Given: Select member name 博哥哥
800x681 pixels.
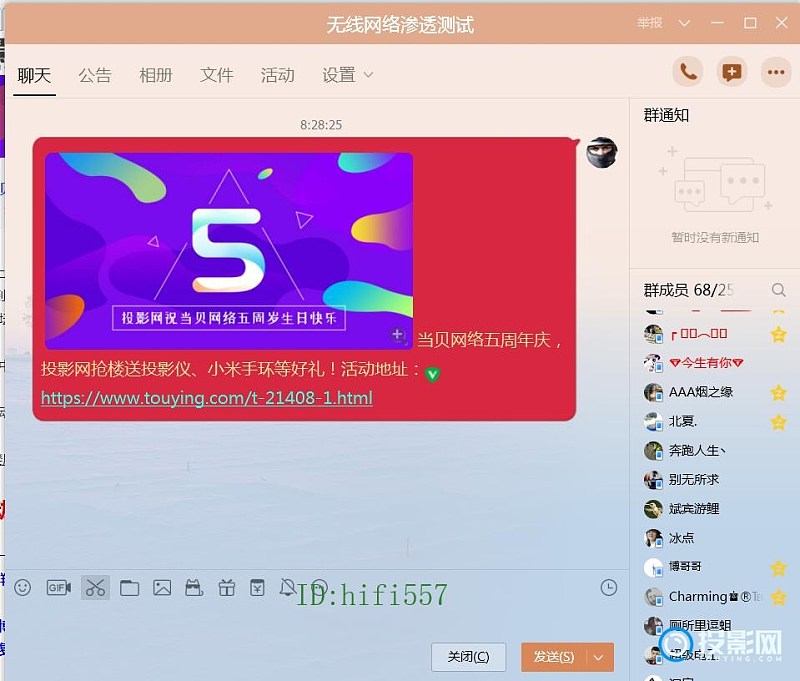Looking at the screenshot, I should tap(685, 567).
